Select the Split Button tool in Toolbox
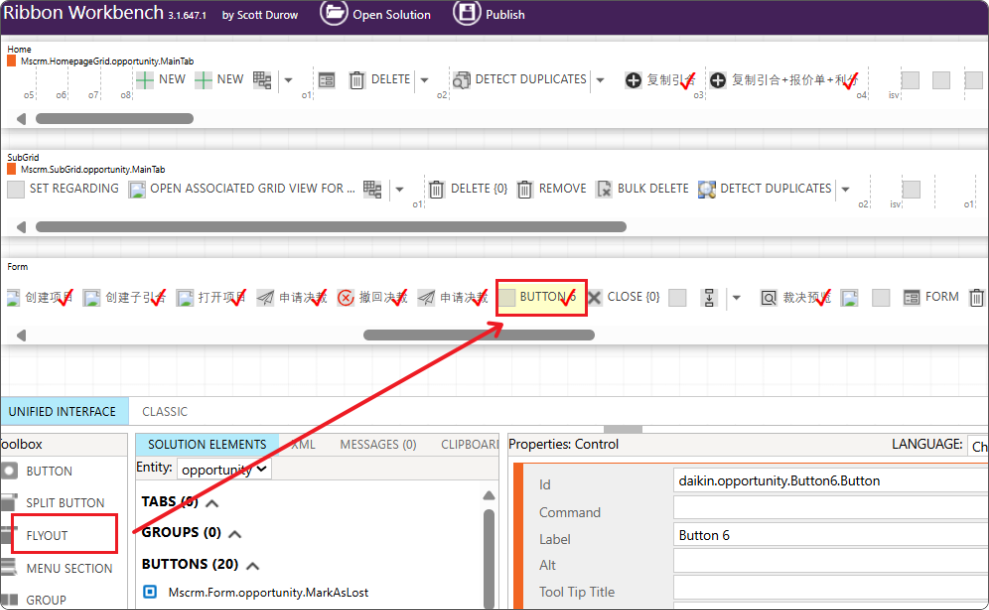Viewport: 989px width, 610px height. click(65, 503)
